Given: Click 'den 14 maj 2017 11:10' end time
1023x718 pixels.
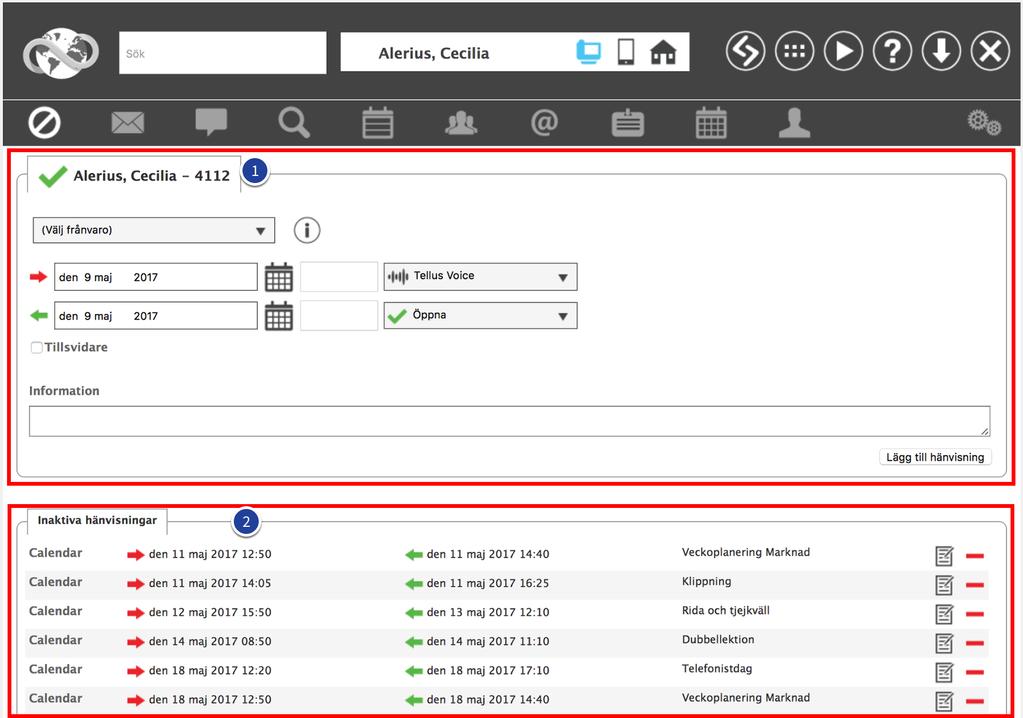Looking at the screenshot, I should click(488, 641).
